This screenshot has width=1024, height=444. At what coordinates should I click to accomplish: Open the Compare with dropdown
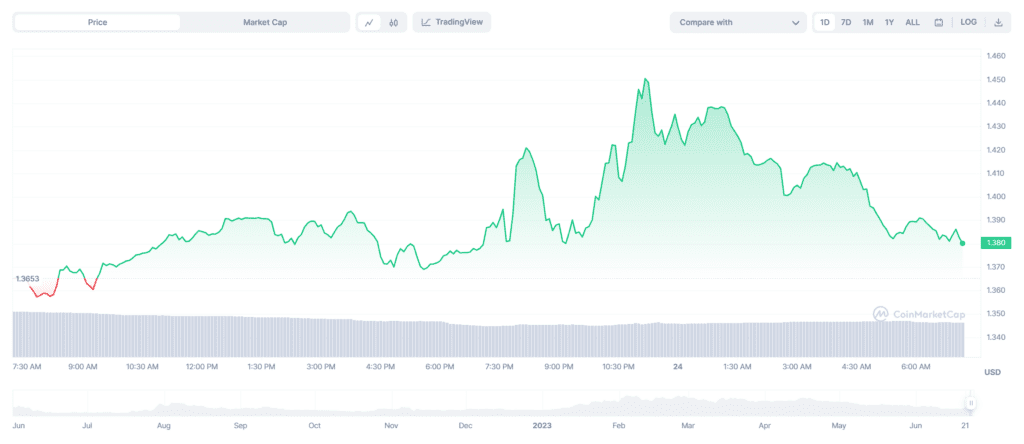738,22
